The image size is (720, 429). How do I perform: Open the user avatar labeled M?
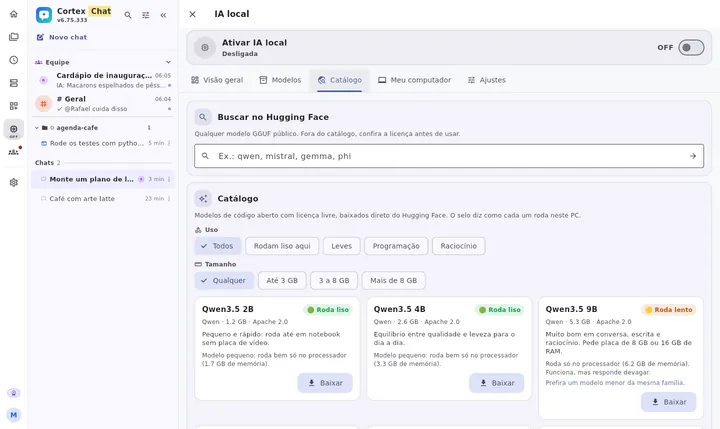pyautogui.click(x=14, y=415)
